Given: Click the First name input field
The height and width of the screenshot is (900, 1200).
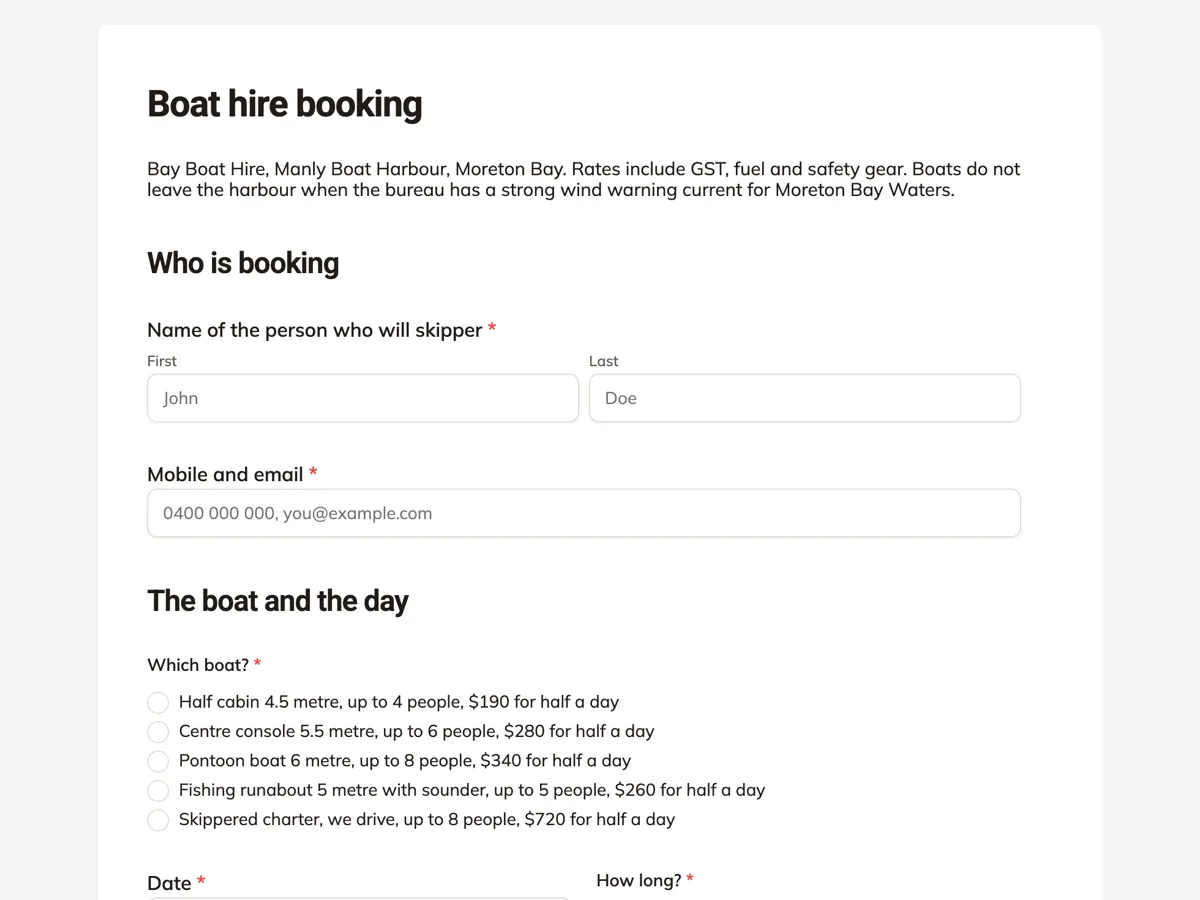Looking at the screenshot, I should (x=363, y=398).
